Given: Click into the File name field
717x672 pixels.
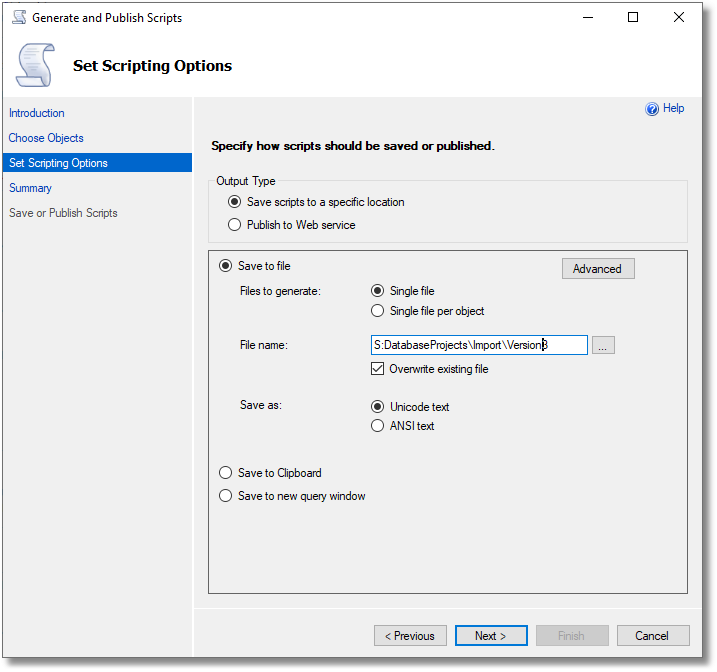Looking at the screenshot, I should [479, 345].
